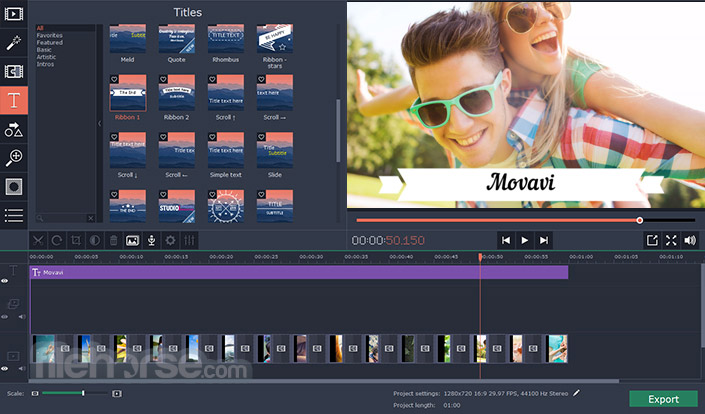Click the scissors Split tool
705x414 pixels.
(38, 240)
